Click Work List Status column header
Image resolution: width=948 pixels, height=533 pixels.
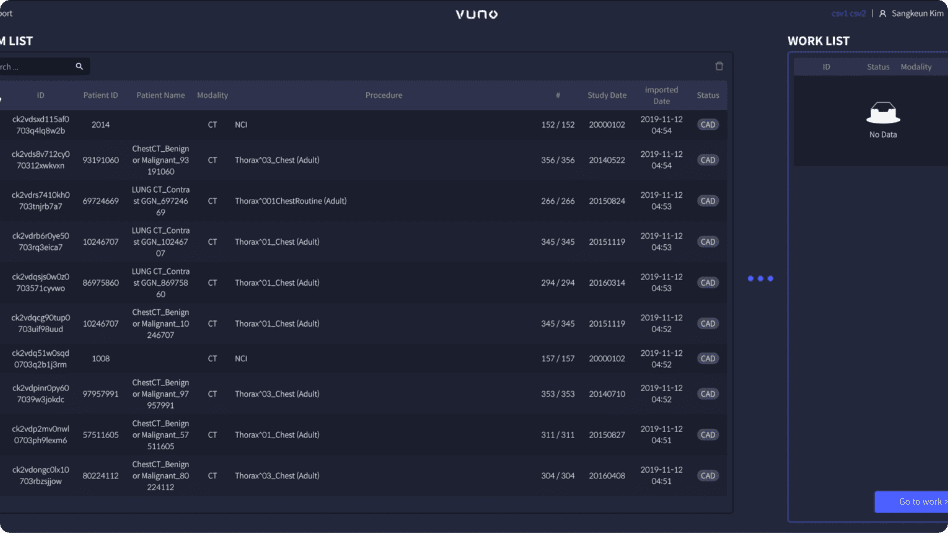tap(878, 67)
